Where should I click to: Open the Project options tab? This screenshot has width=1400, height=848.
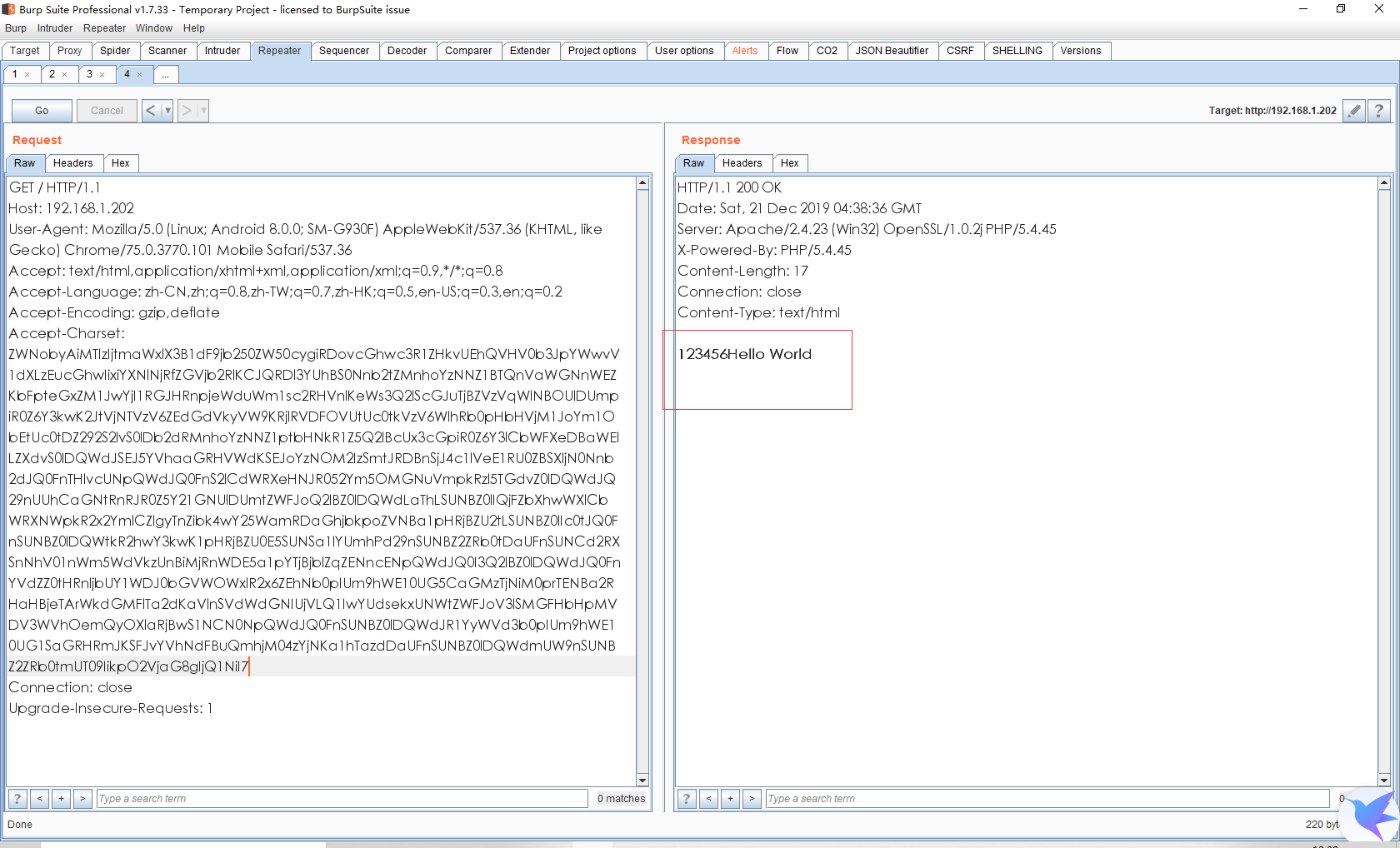click(602, 51)
